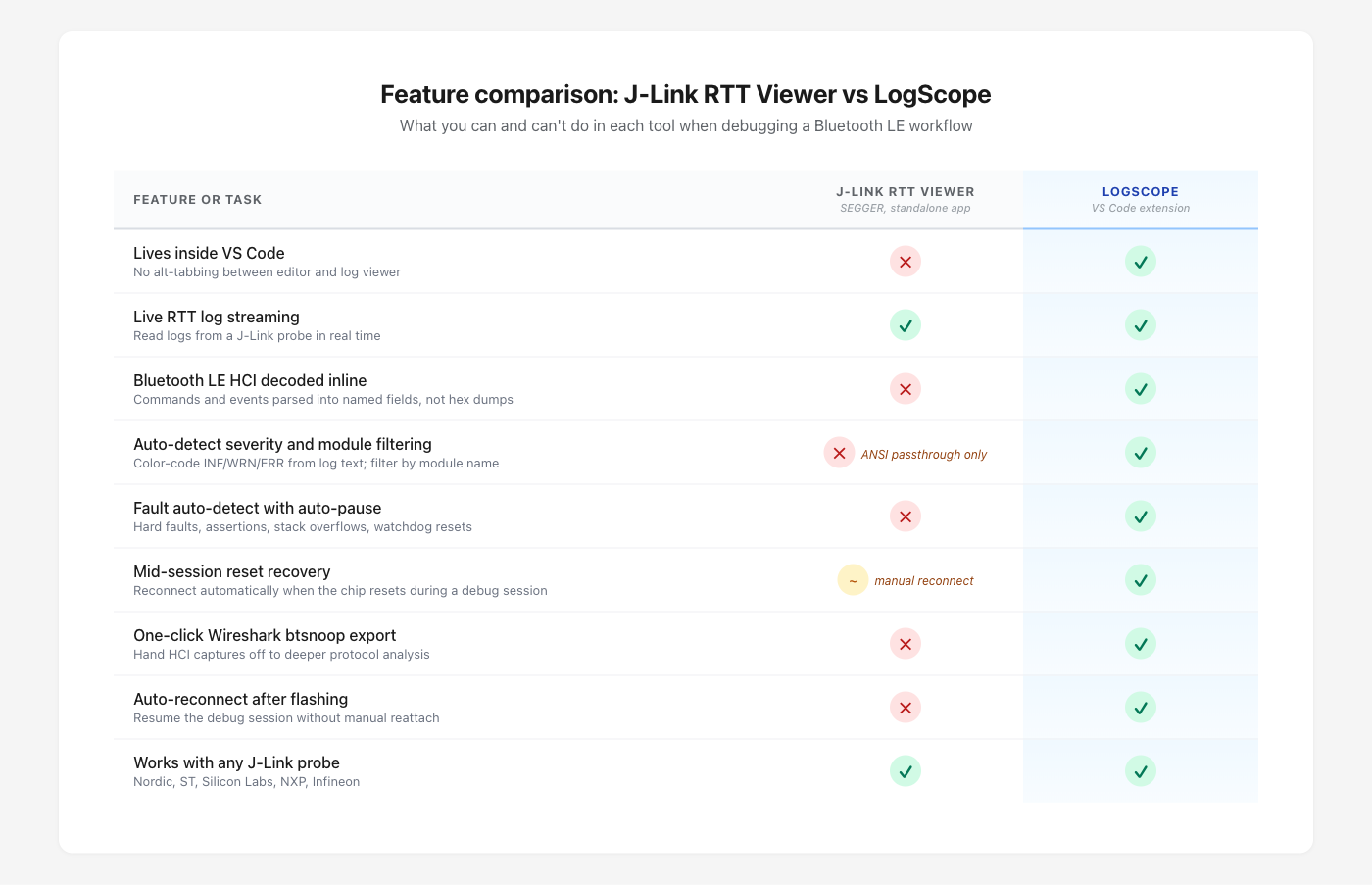Image resolution: width=1372 pixels, height=885 pixels.
Task: Click the 'J-LINK RTT VIEWER' column header
Action: click(x=906, y=192)
